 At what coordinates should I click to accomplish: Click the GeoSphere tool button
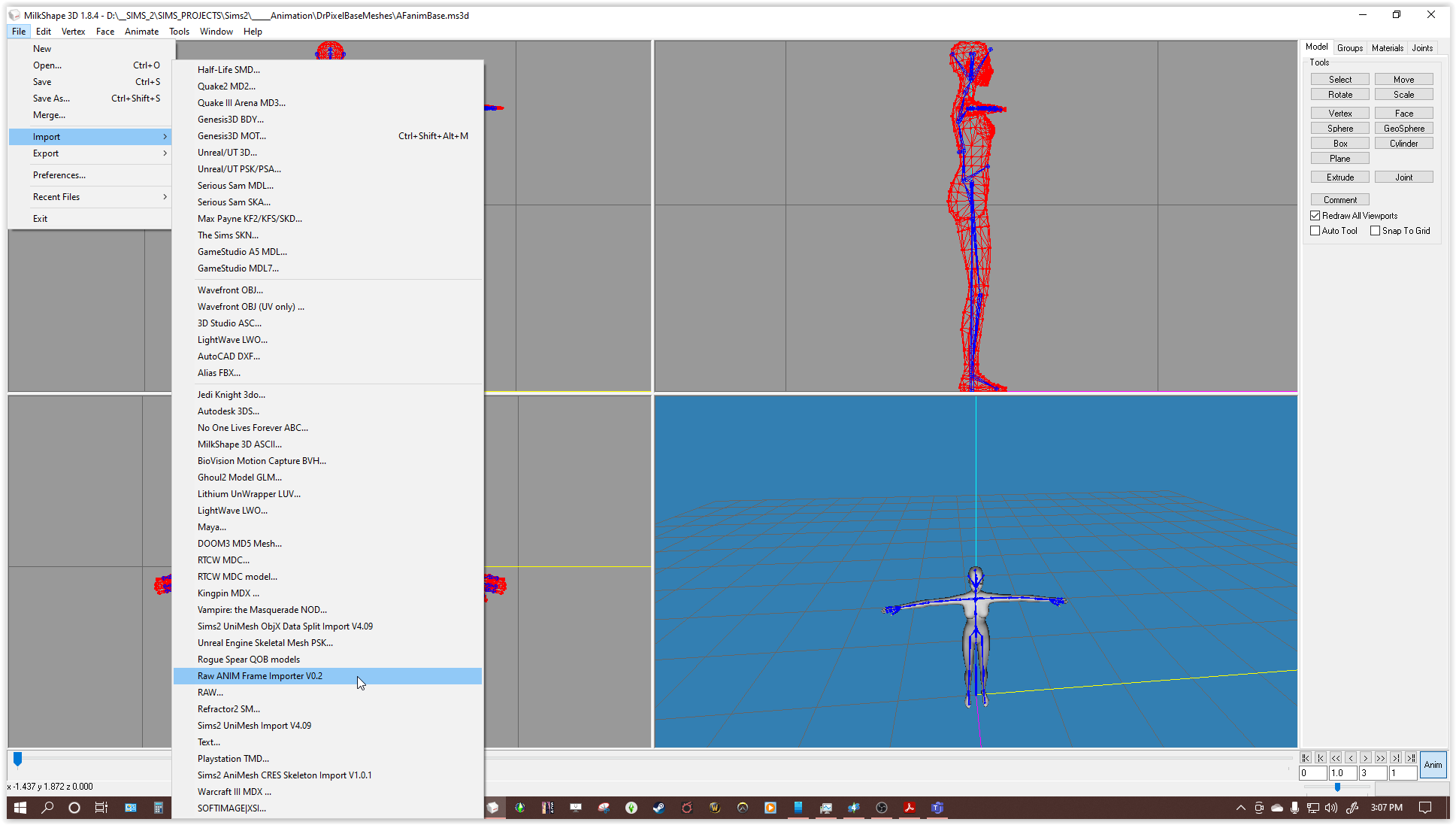click(1403, 129)
